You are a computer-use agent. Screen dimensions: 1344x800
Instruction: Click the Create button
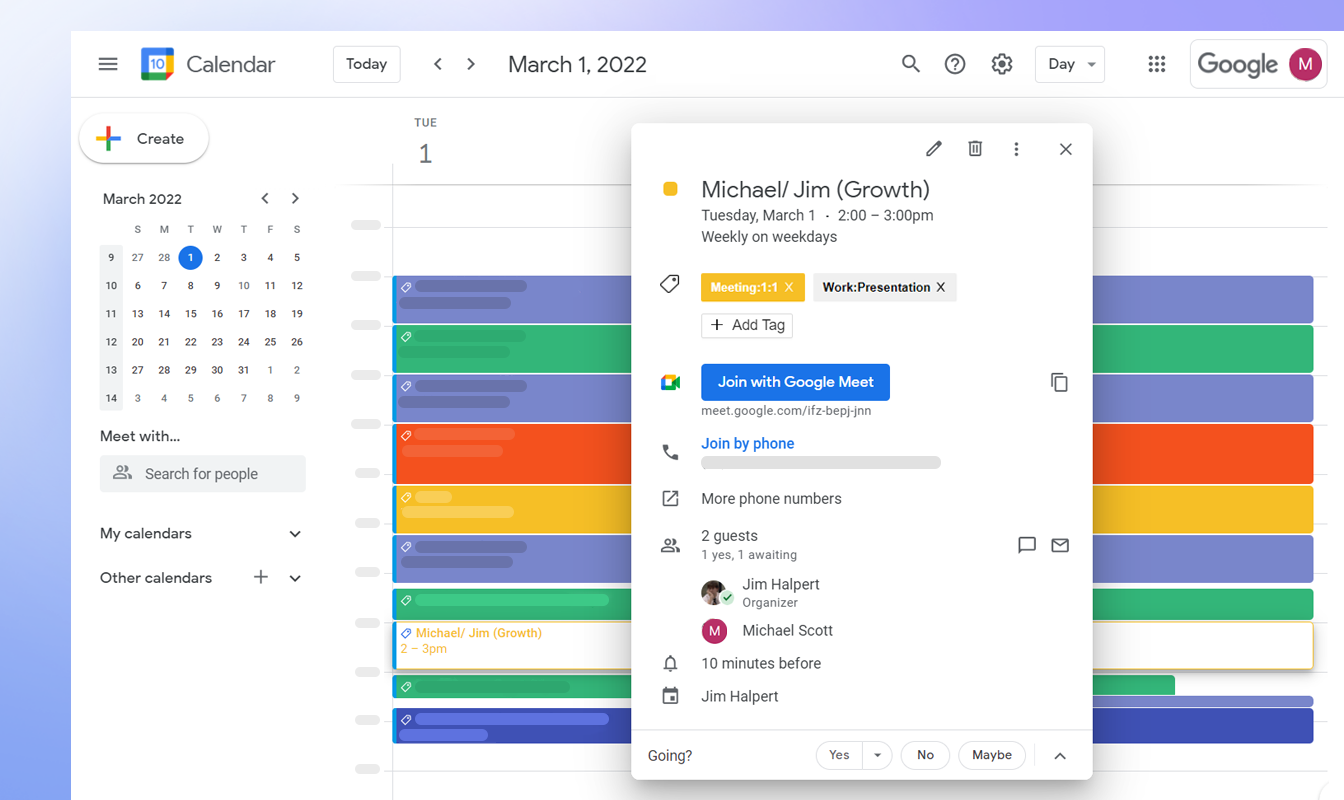(144, 139)
